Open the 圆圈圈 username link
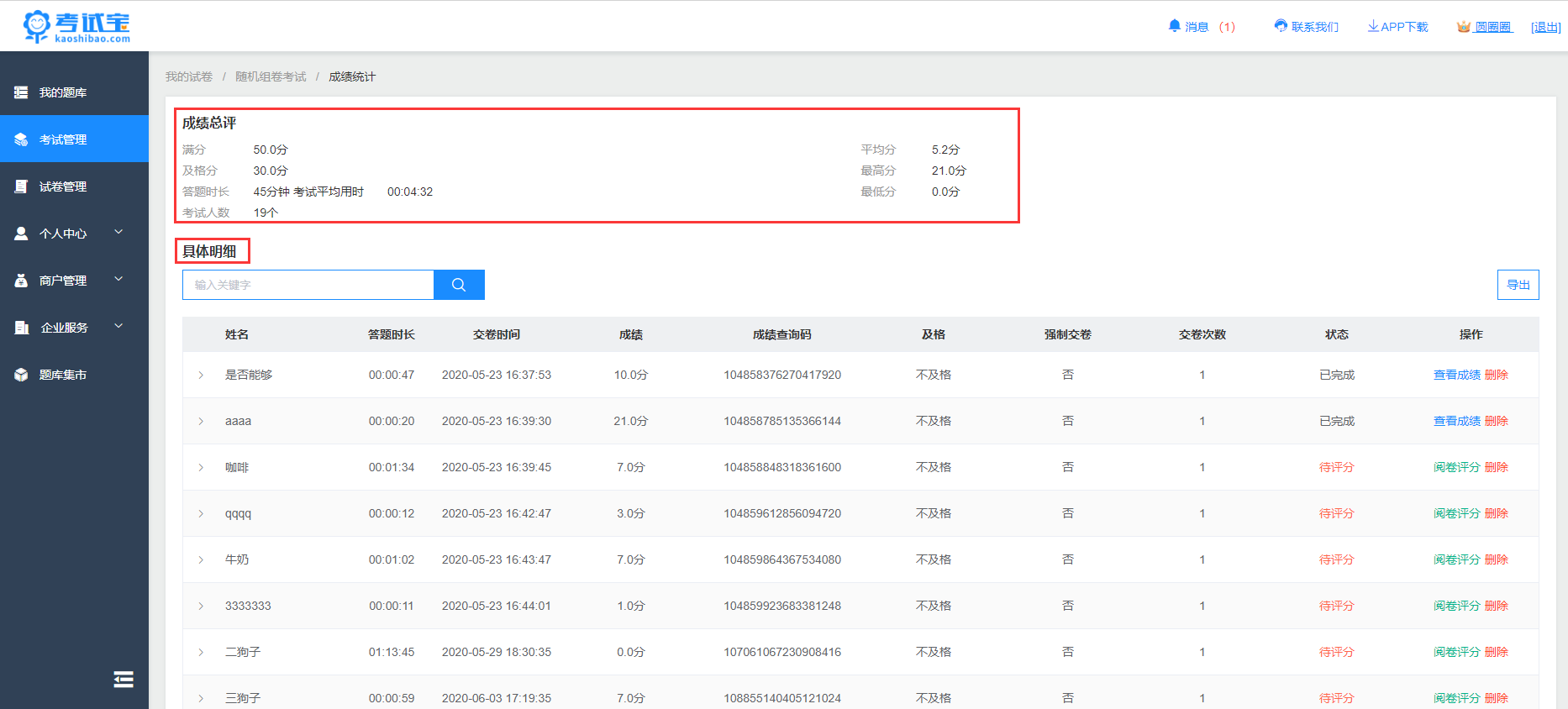 [1493, 27]
